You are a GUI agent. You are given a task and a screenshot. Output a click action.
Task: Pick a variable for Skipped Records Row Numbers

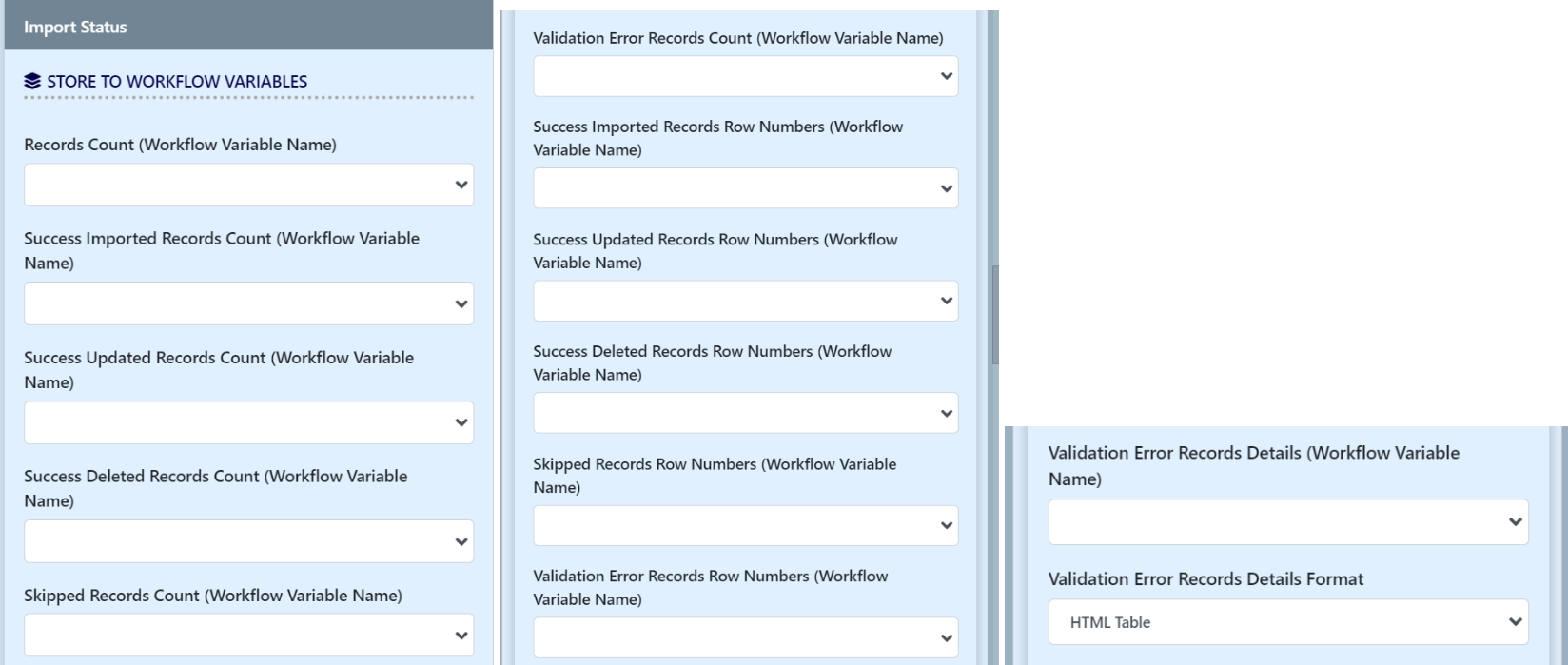tap(745, 525)
